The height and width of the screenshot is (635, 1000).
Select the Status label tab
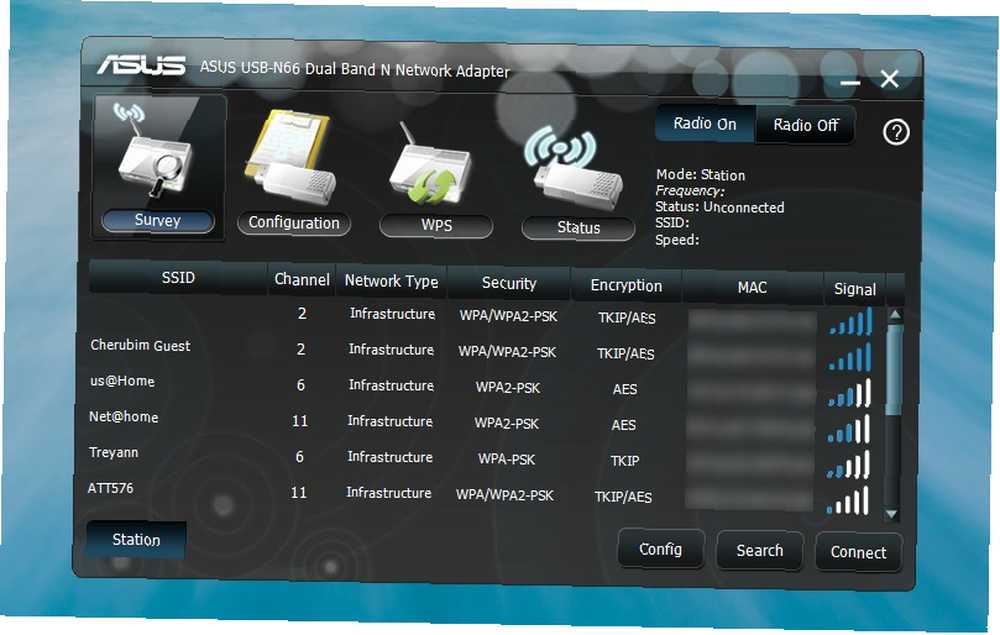(x=578, y=228)
